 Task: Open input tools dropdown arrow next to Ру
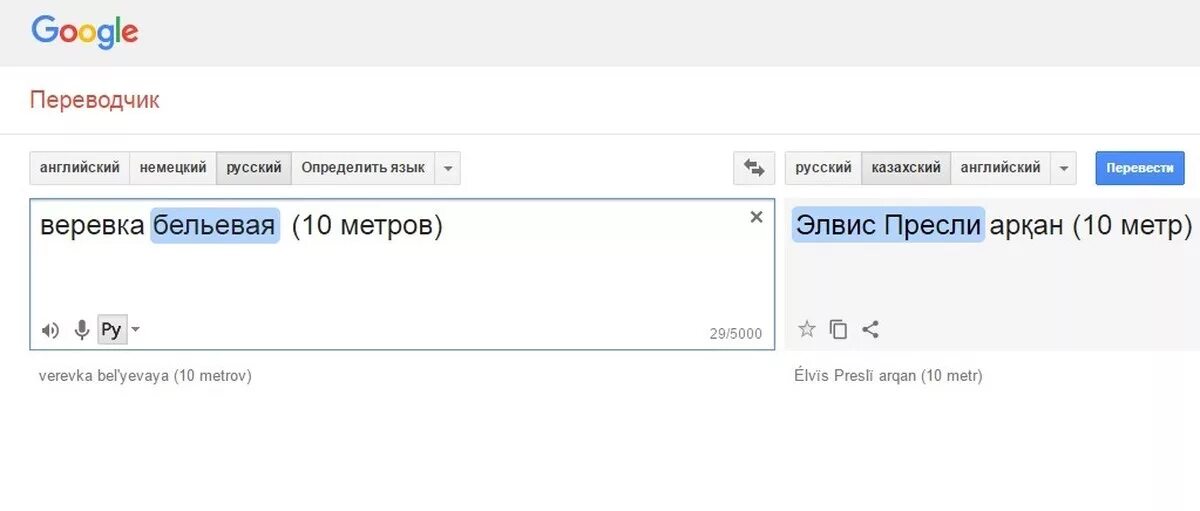tap(136, 330)
